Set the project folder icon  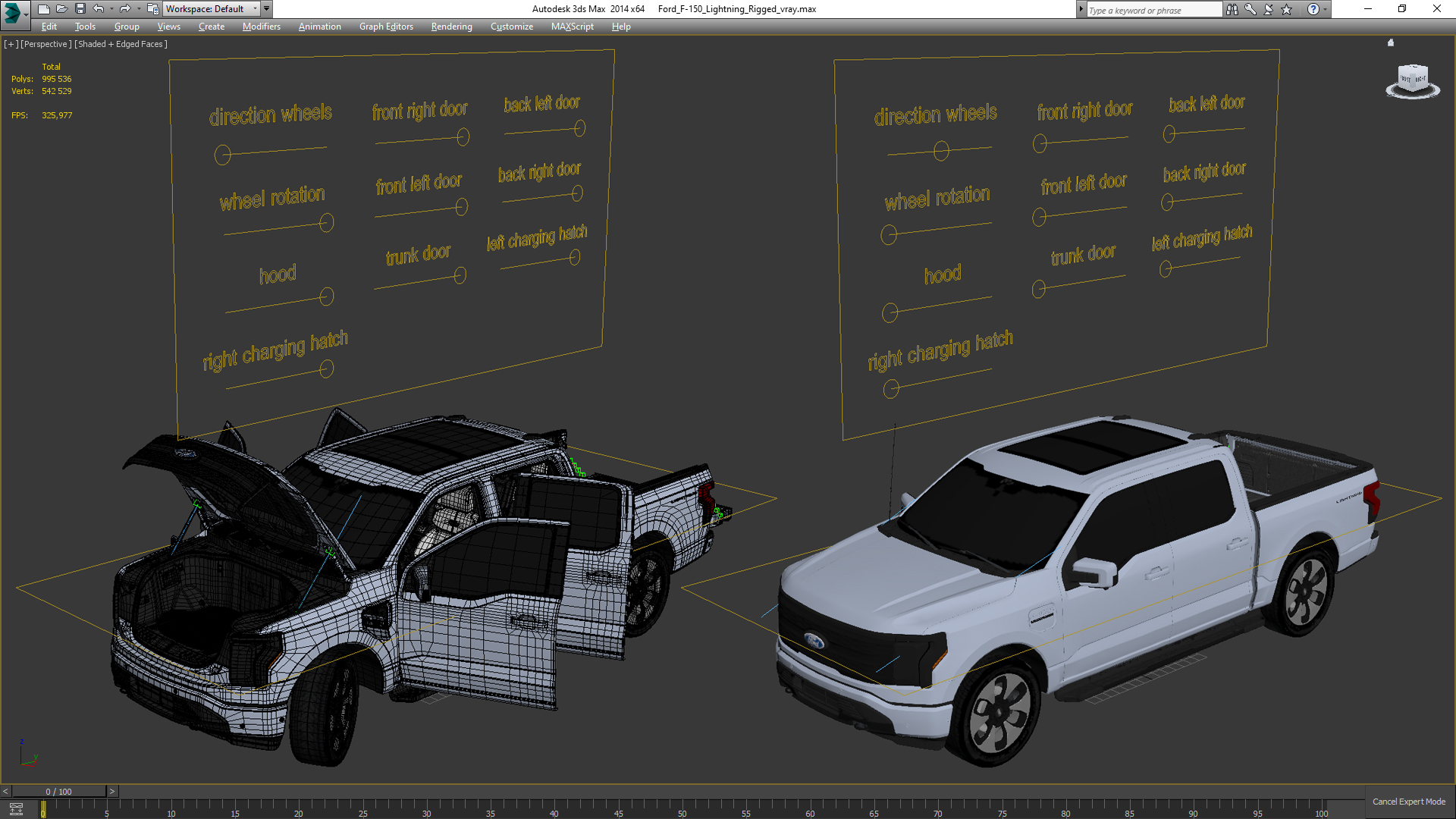pyautogui.click(x=152, y=9)
